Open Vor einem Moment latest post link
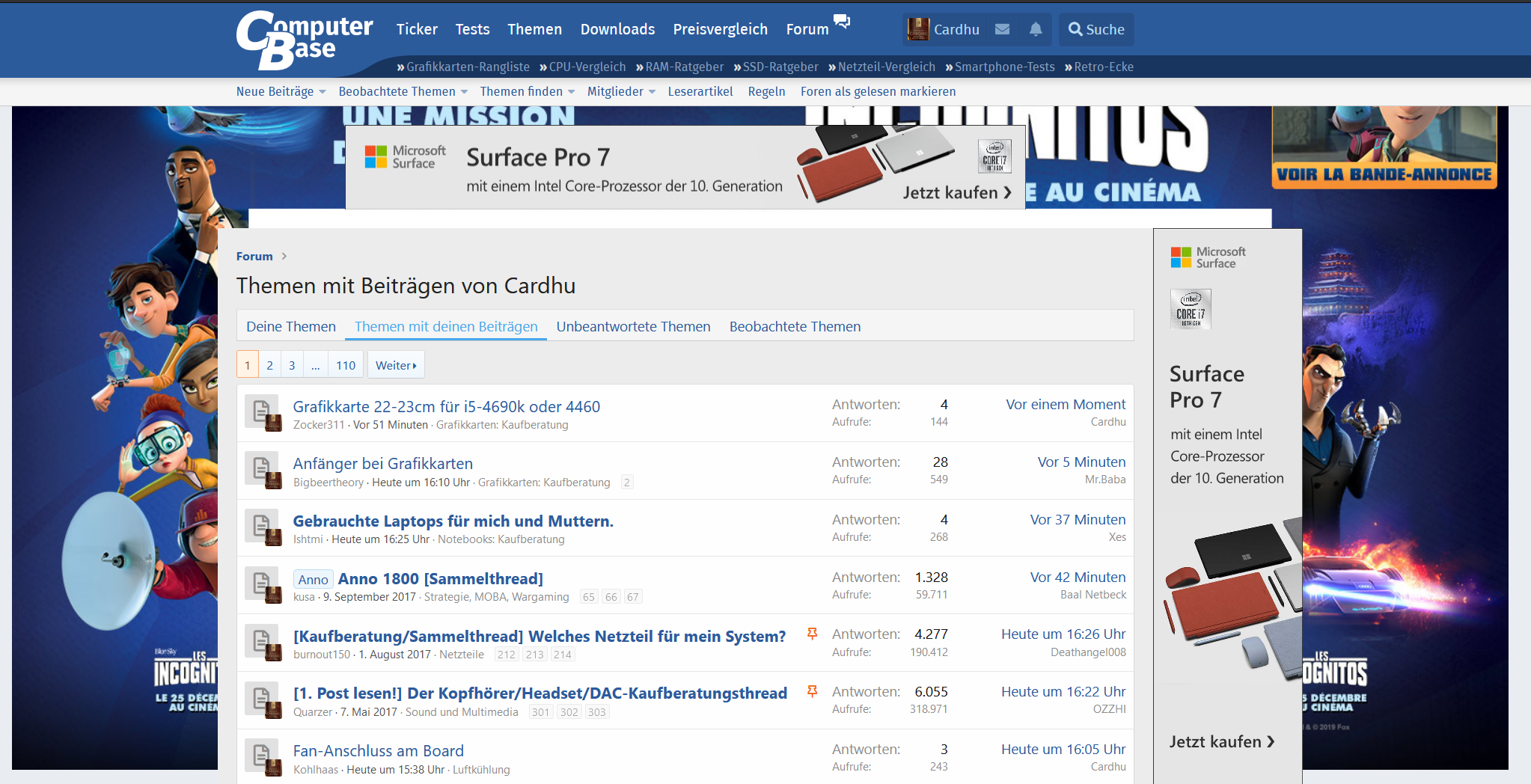Viewport: 1531px width, 784px height. [x=1066, y=404]
